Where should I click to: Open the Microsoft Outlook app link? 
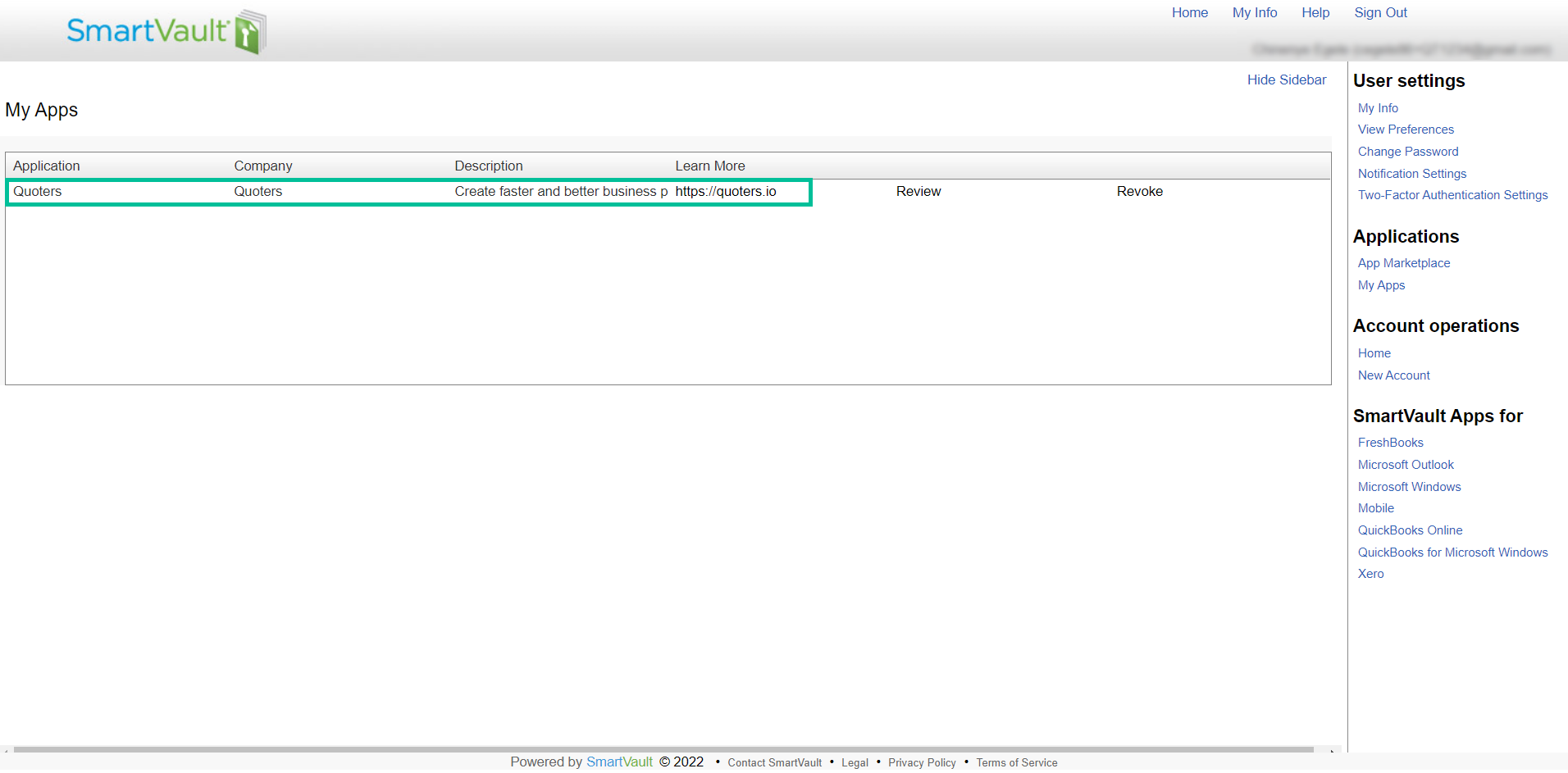coord(1406,465)
